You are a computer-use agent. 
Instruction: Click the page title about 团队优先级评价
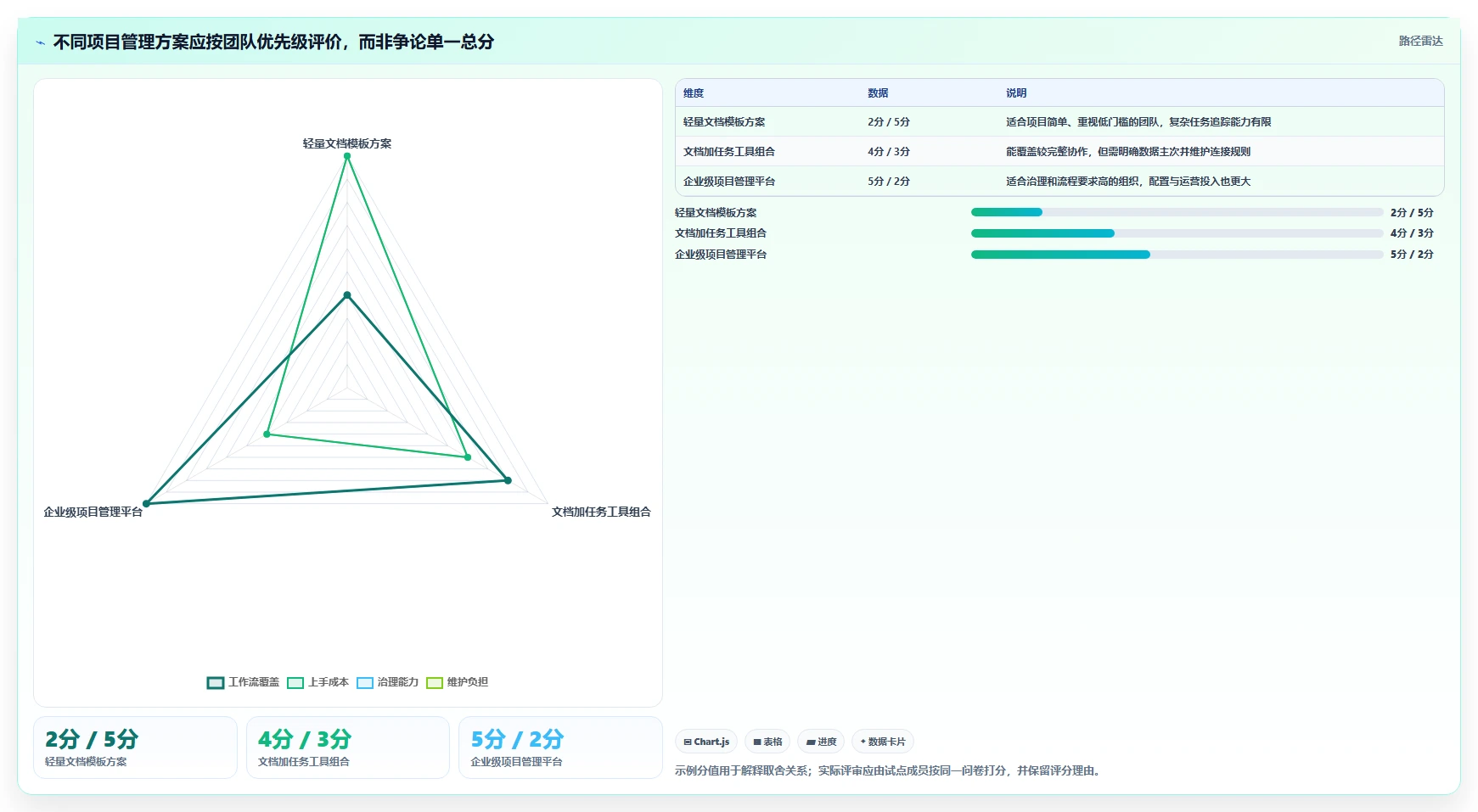[273, 42]
